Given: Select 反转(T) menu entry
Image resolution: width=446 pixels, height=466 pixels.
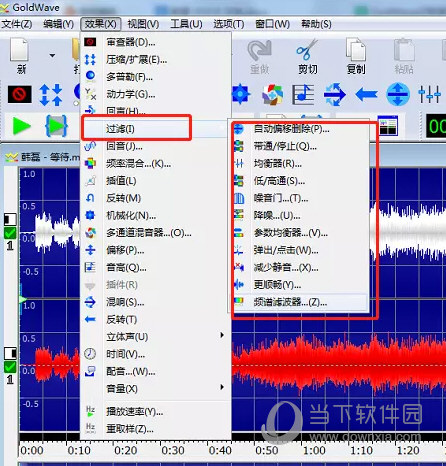Looking at the screenshot, I should pos(155,319).
